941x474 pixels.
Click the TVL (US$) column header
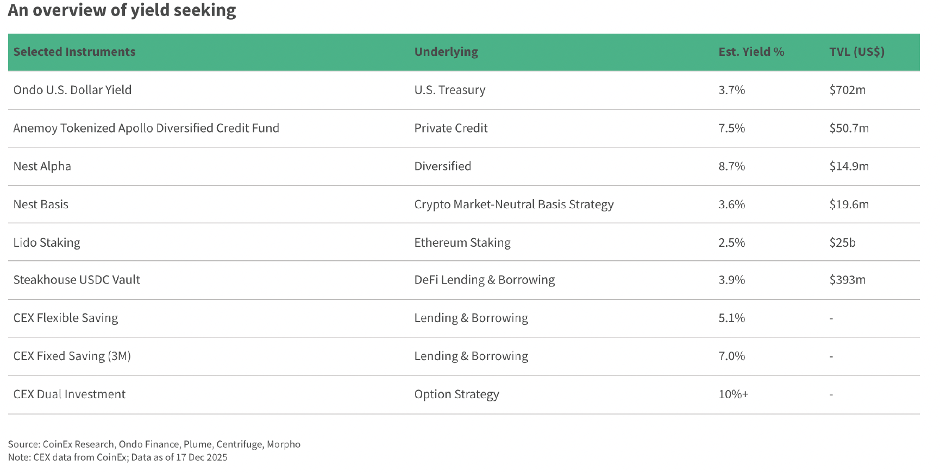coord(857,52)
